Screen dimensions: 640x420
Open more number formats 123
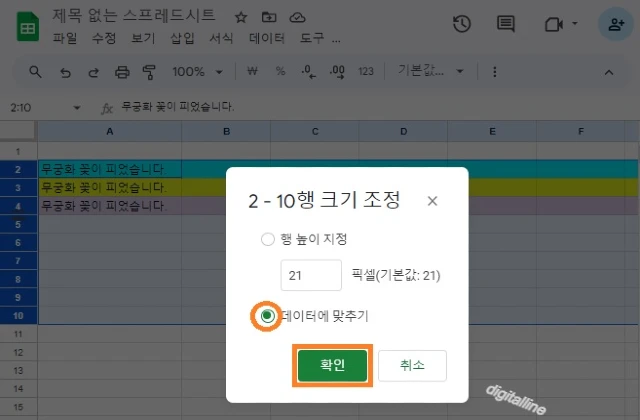[366, 72]
